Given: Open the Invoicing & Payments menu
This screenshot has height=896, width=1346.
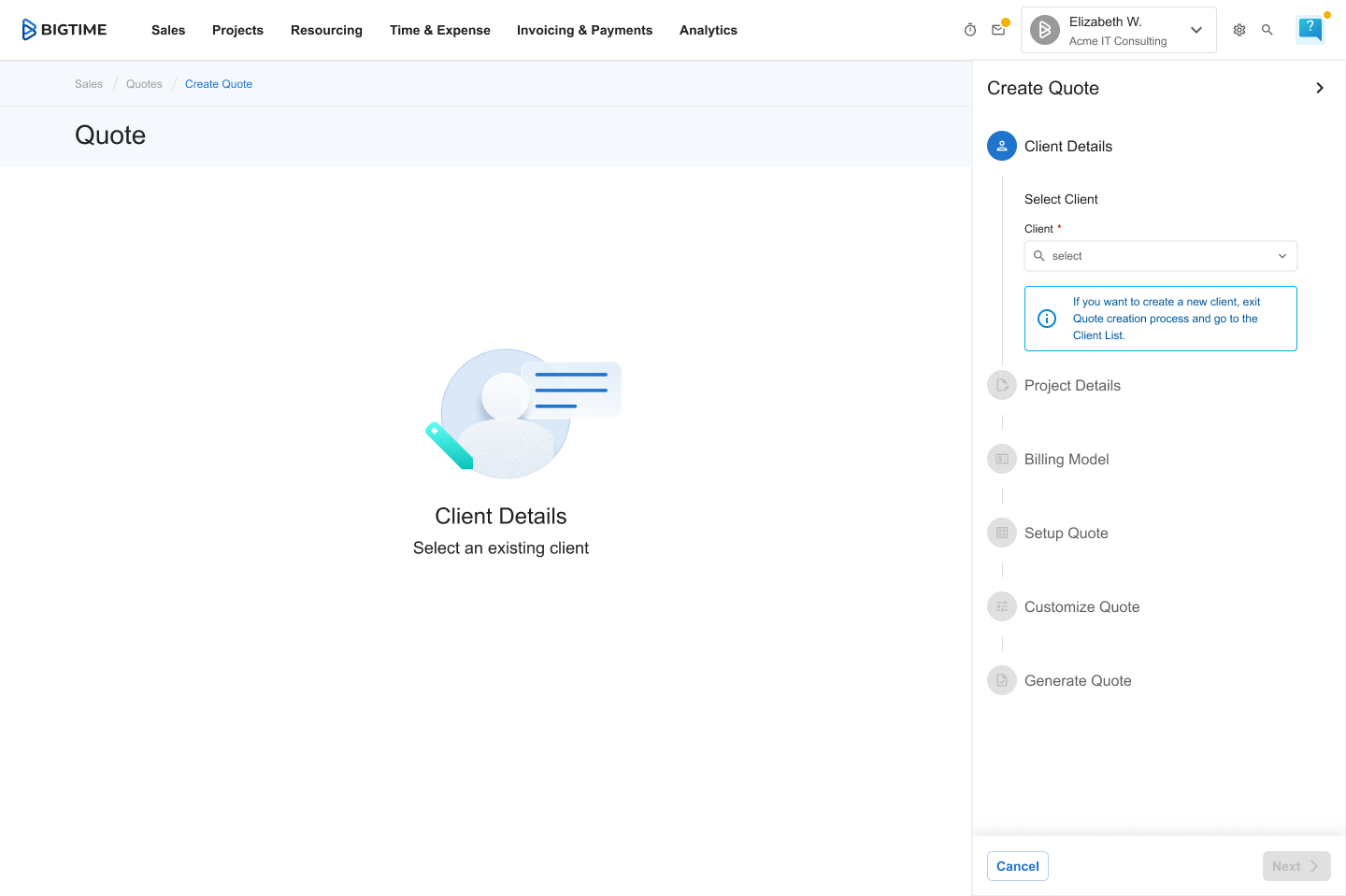Looking at the screenshot, I should point(584,30).
